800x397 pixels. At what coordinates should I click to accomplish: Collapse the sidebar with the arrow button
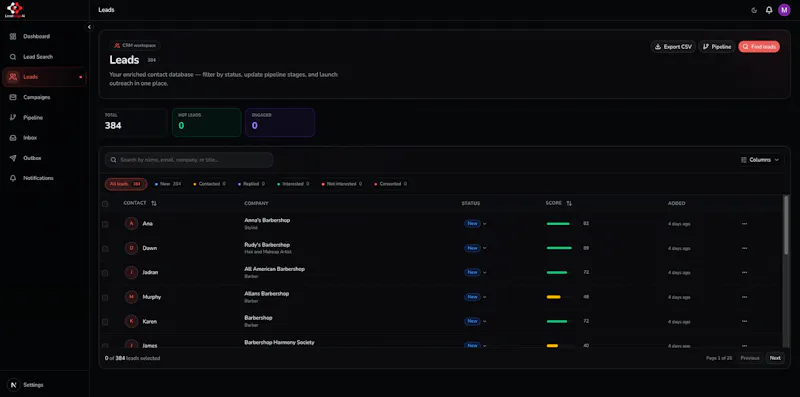coord(89,27)
